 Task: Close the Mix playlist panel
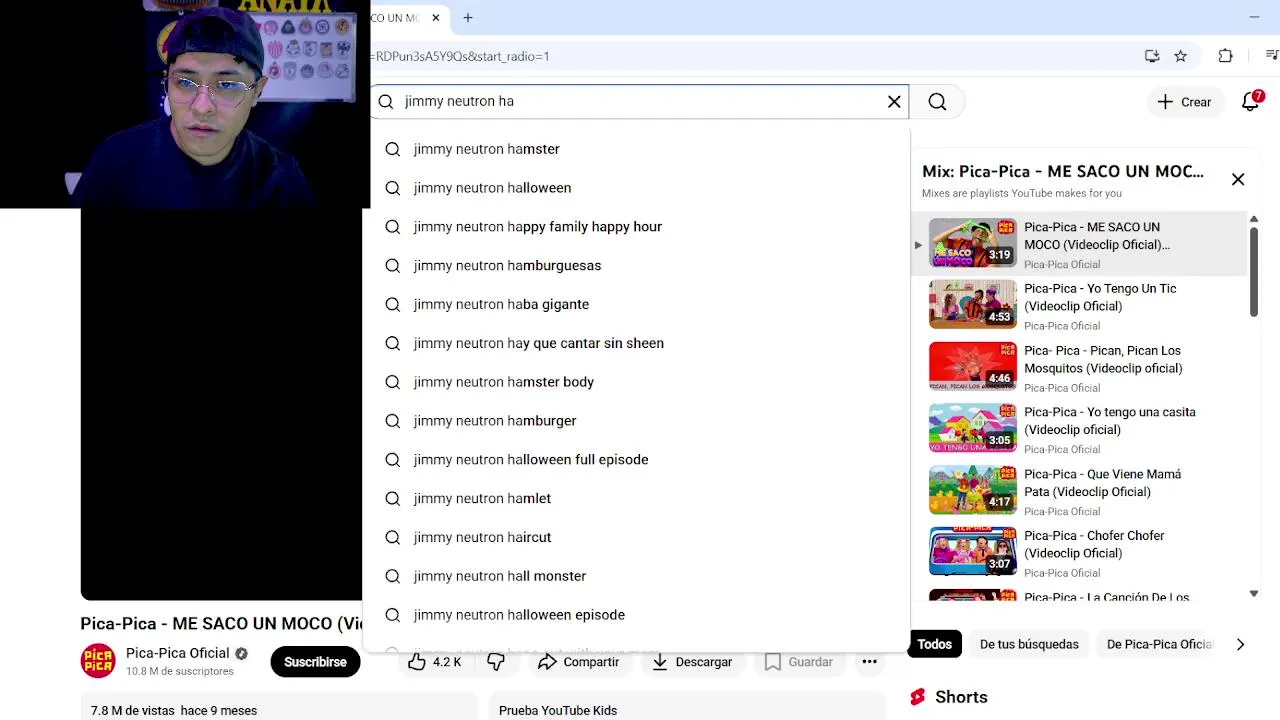[x=1238, y=180]
